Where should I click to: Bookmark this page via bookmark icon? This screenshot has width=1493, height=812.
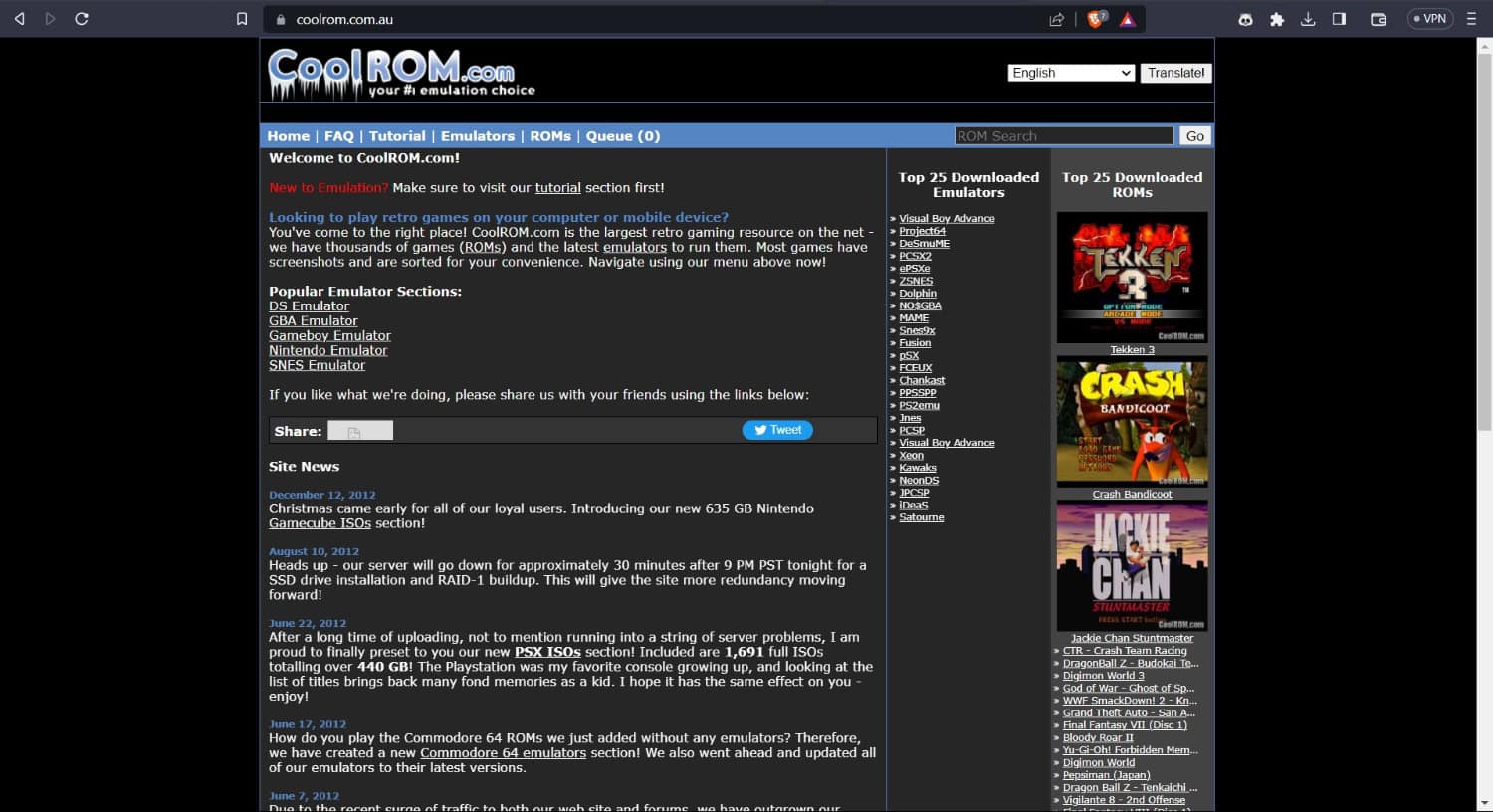(241, 19)
